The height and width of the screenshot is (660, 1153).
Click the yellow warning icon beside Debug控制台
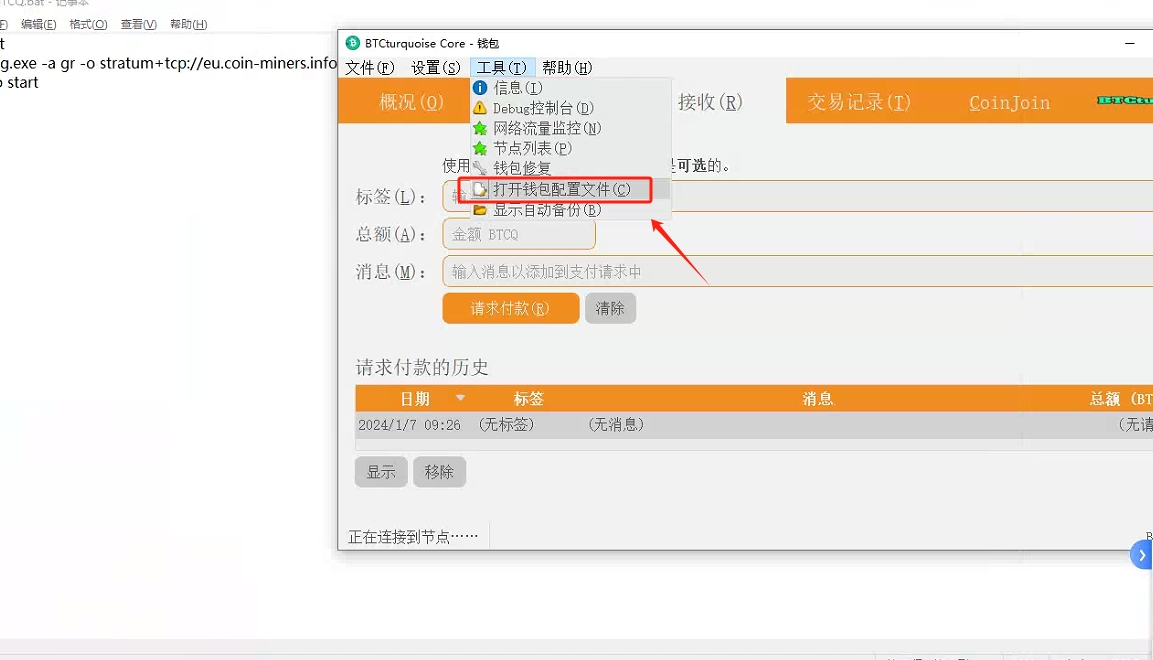(x=480, y=108)
